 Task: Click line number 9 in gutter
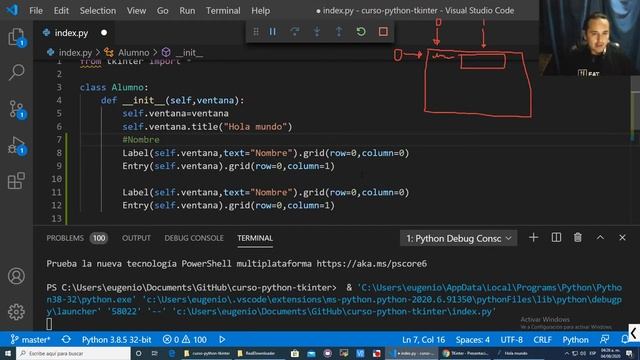point(59,166)
